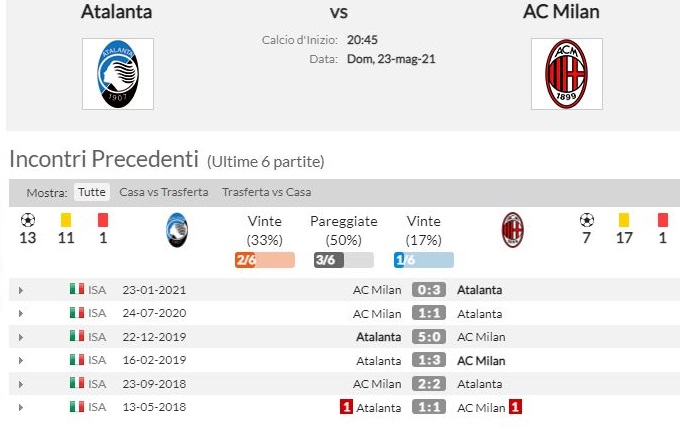Switch to Trasferta vs Casa filter
This screenshot has height=432, width=680.
pos(266,192)
